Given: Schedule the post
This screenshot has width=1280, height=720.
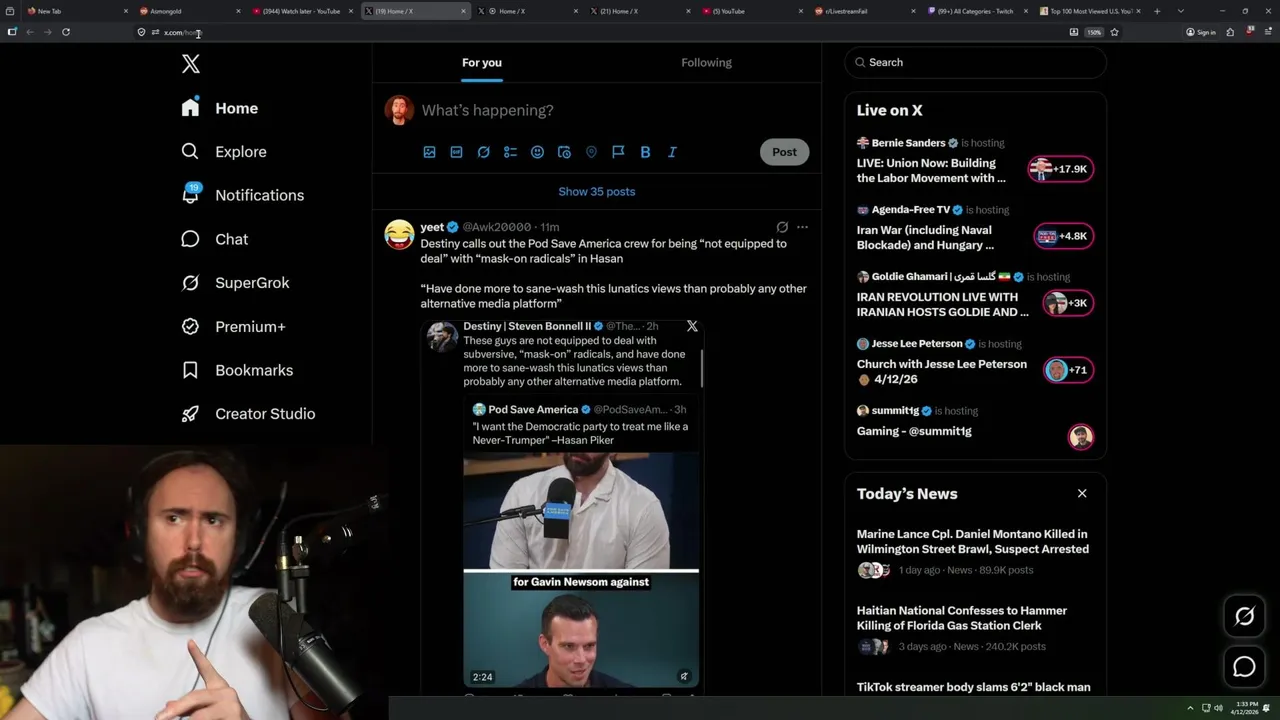Looking at the screenshot, I should (x=564, y=152).
